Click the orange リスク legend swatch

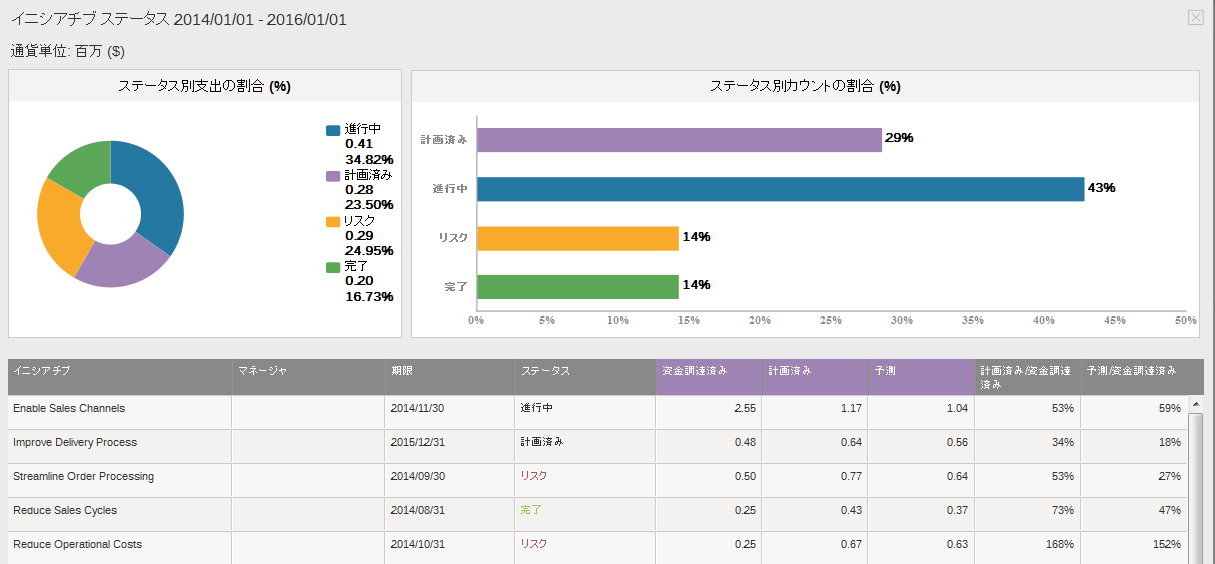coord(333,222)
